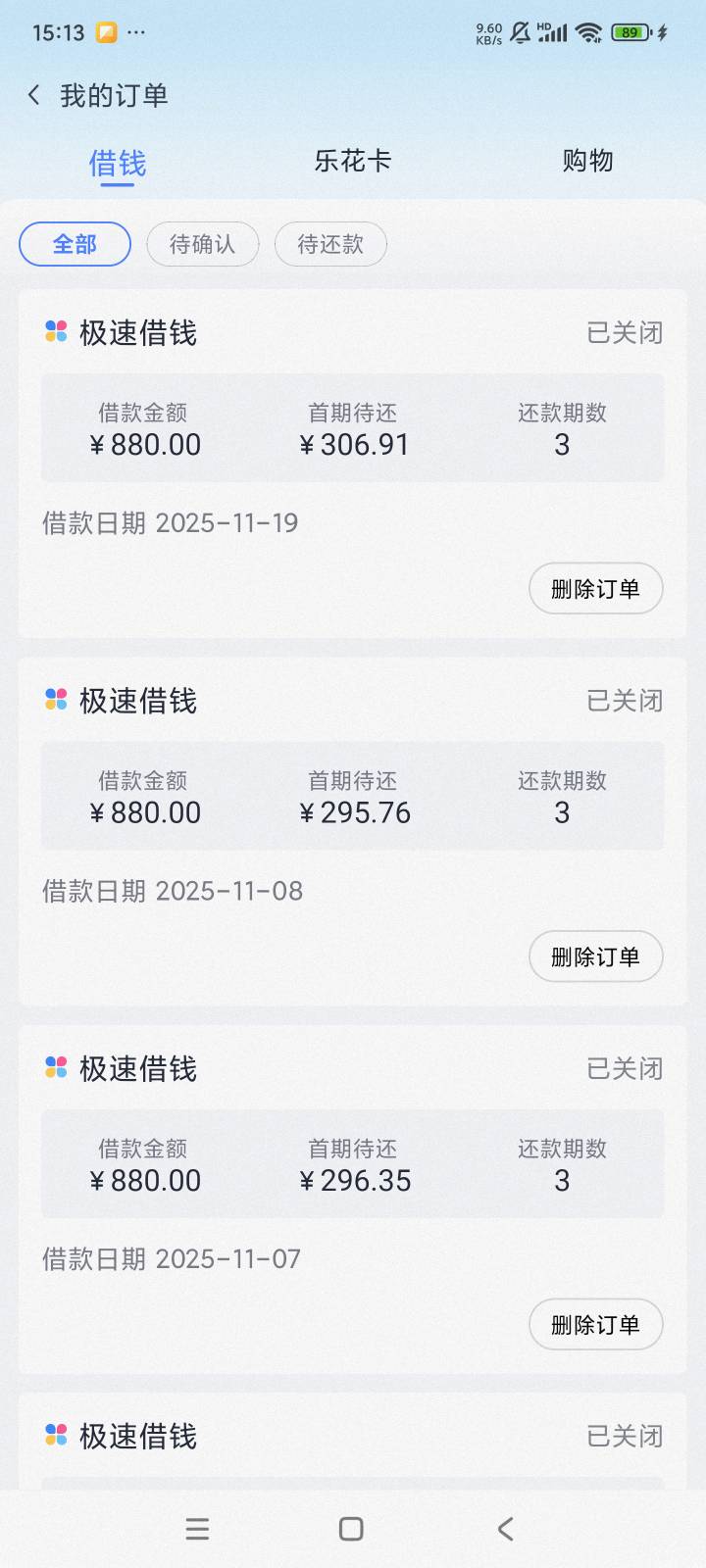This screenshot has height=1568, width=706.
Task: Select the 待还款 filter chip
Action: tap(330, 244)
